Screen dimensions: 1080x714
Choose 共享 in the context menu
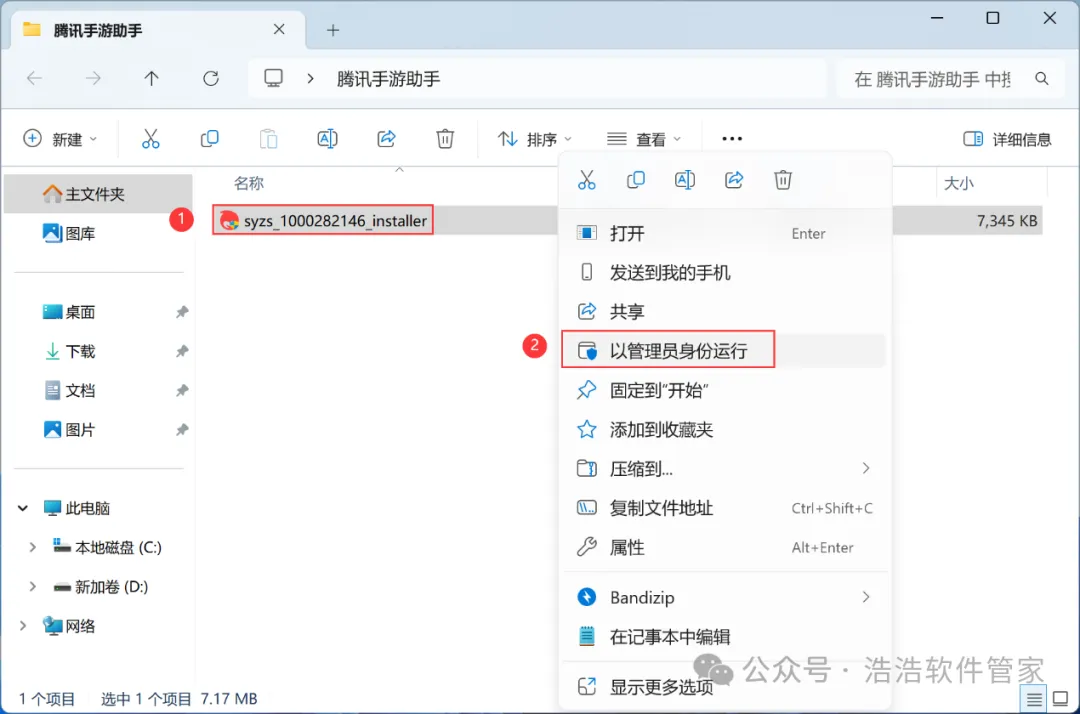[725, 312]
